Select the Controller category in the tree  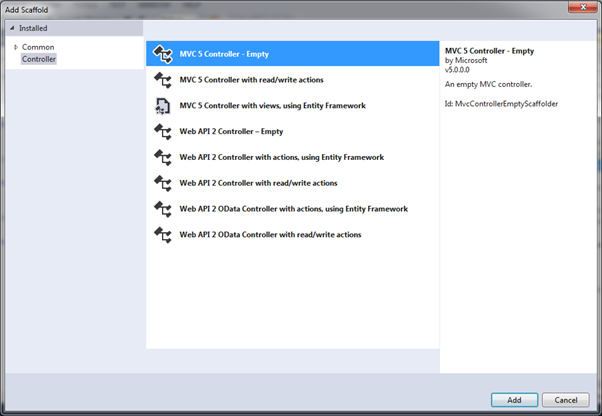pyautogui.click(x=39, y=59)
